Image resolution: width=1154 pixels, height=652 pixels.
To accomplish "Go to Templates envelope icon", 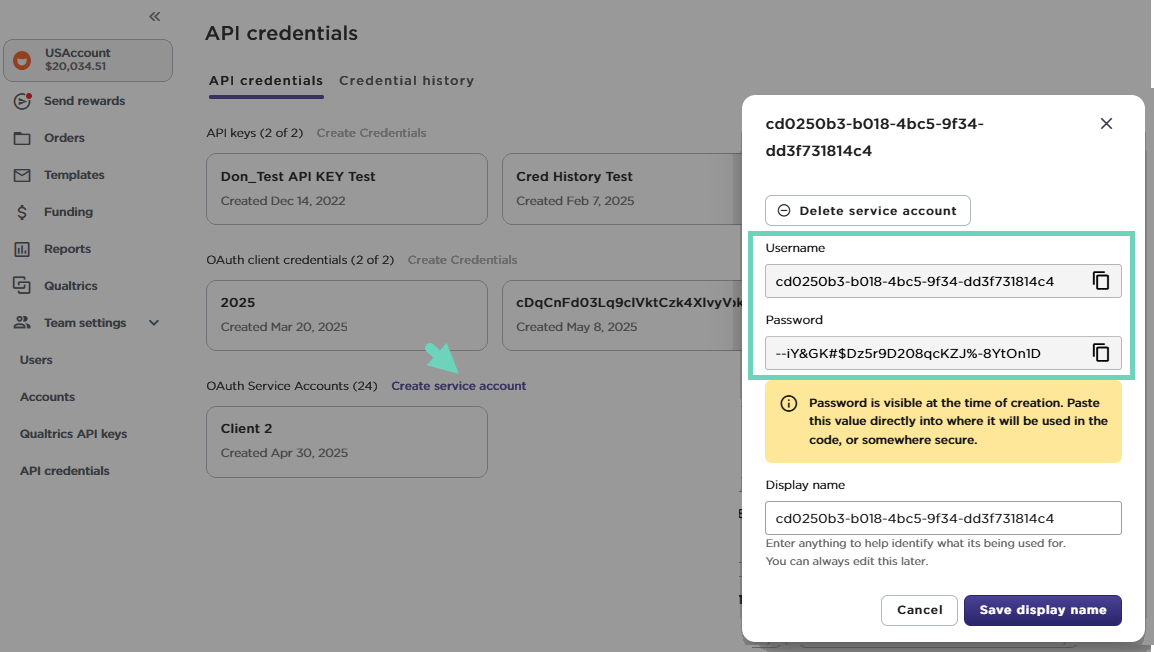I will 22,175.
